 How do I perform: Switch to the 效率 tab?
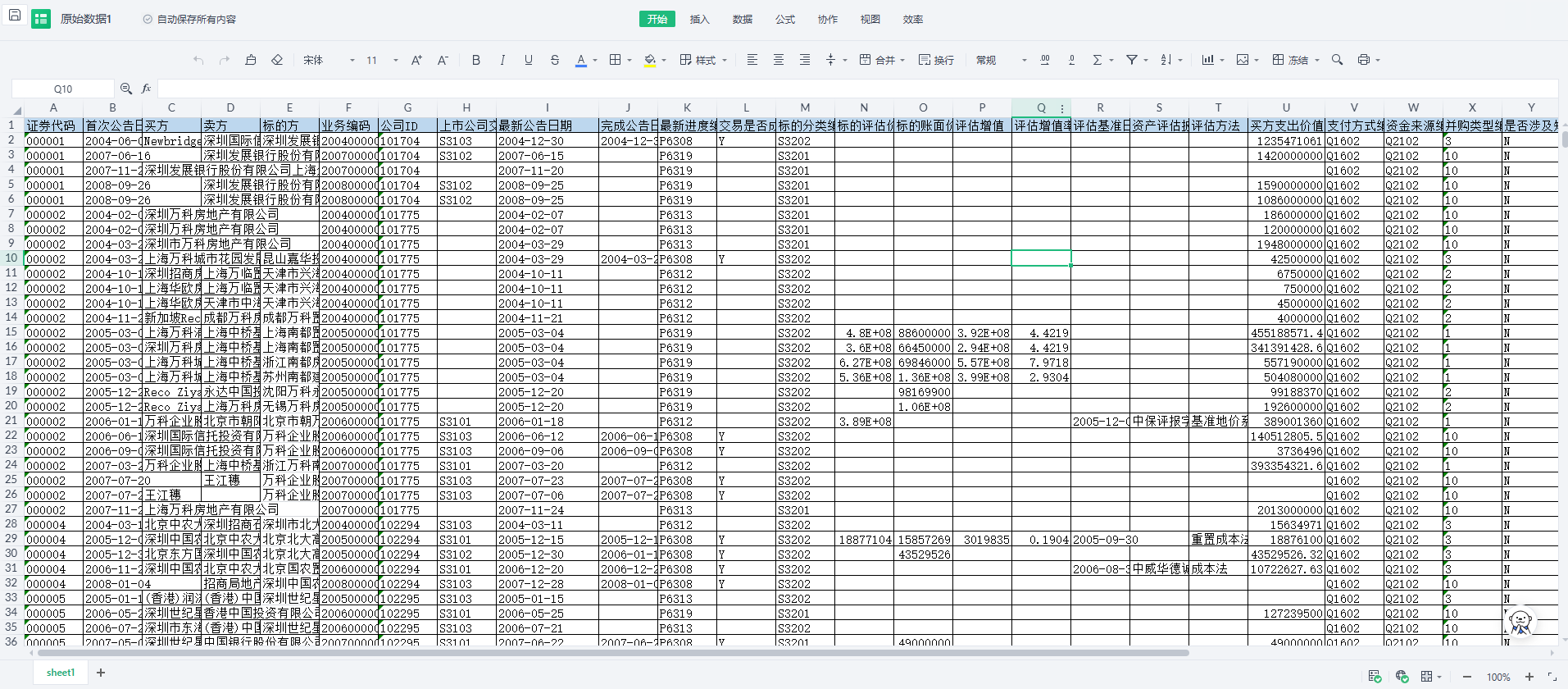pos(913,19)
